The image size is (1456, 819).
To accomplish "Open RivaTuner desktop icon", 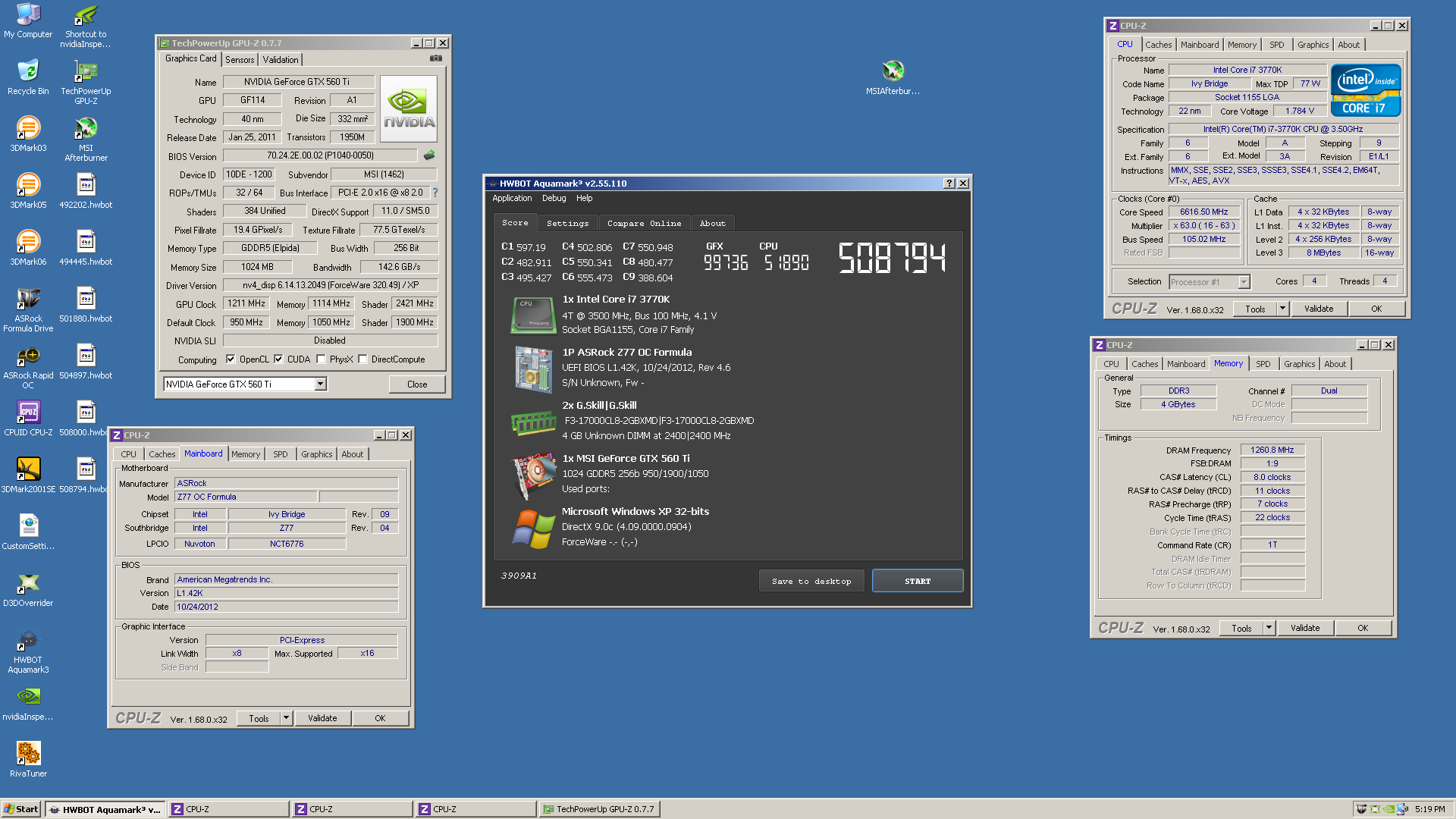I will click(28, 760).
